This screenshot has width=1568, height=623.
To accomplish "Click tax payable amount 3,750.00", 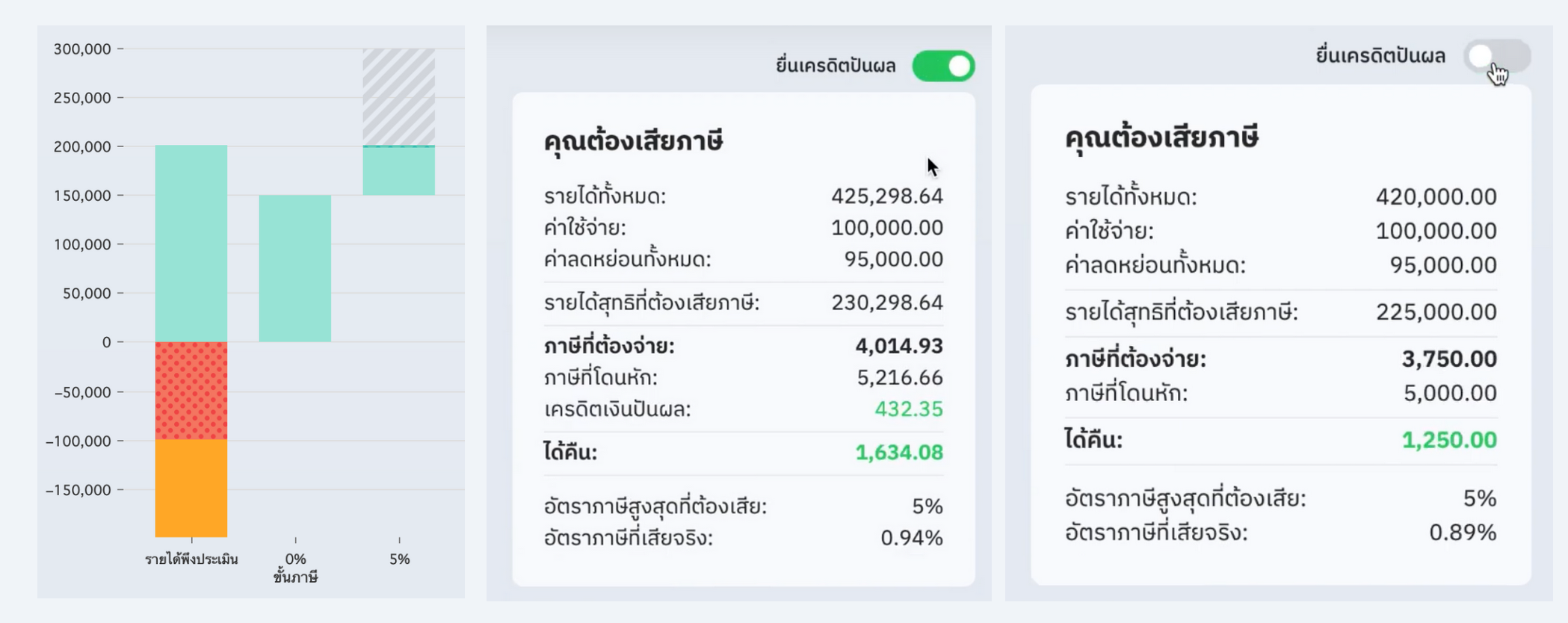I will [x=1448, y=359].
